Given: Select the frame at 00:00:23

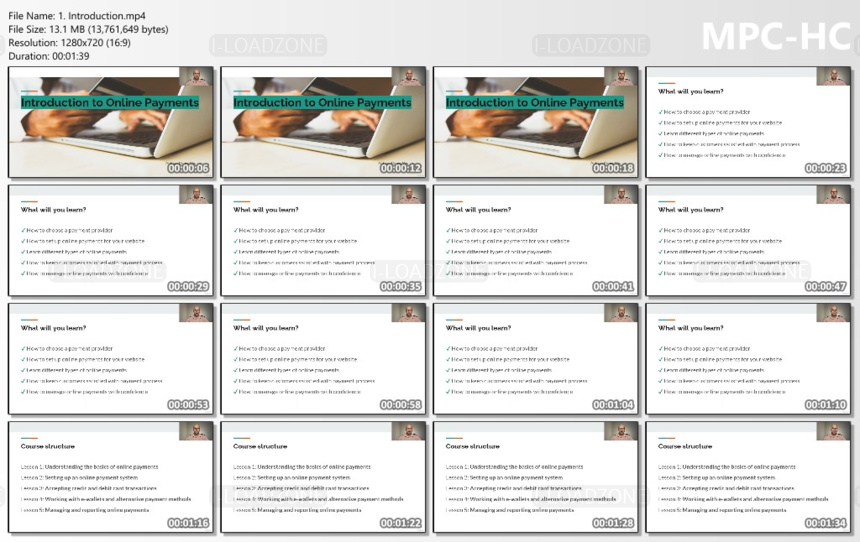Looking at the screenshot, I should click(748, 122).
